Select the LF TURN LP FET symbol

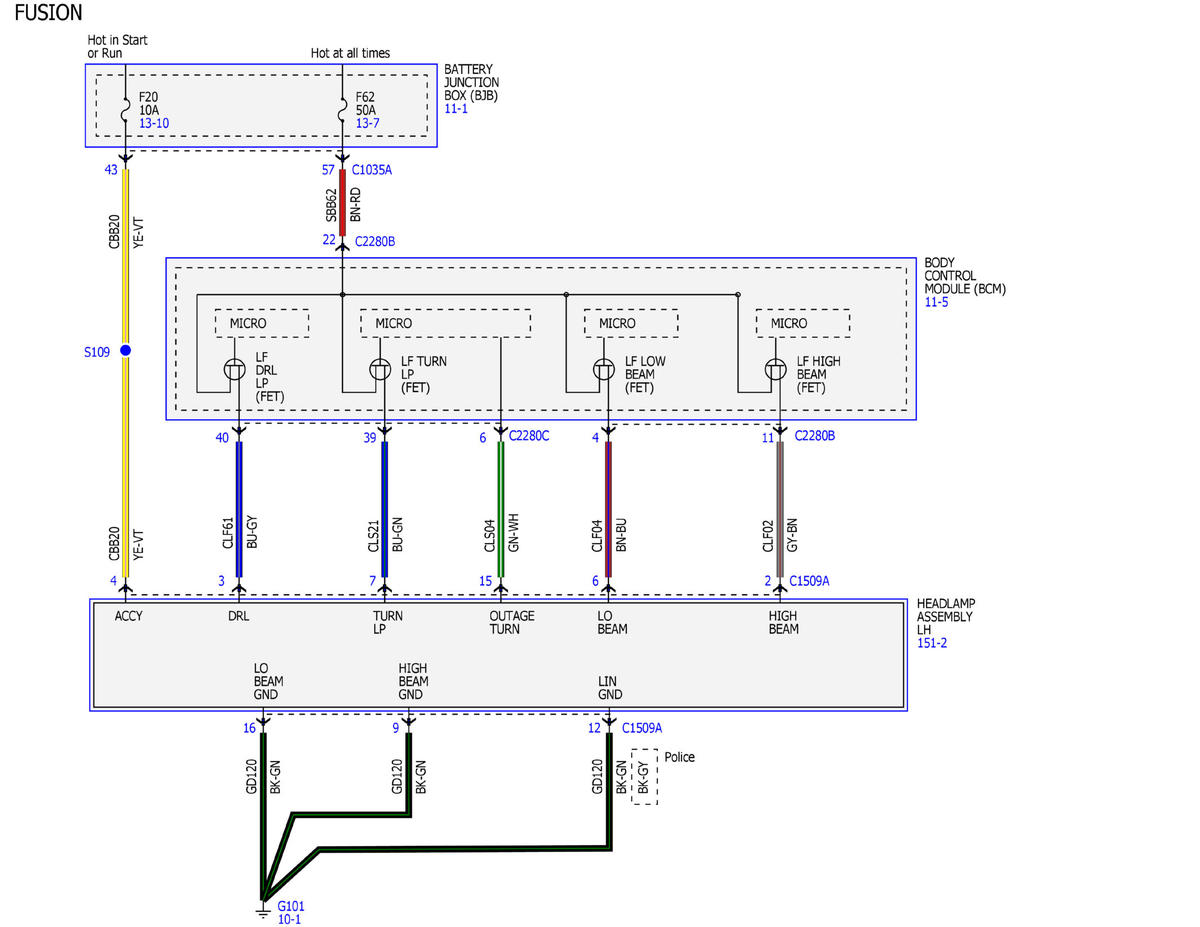(380, 369)
